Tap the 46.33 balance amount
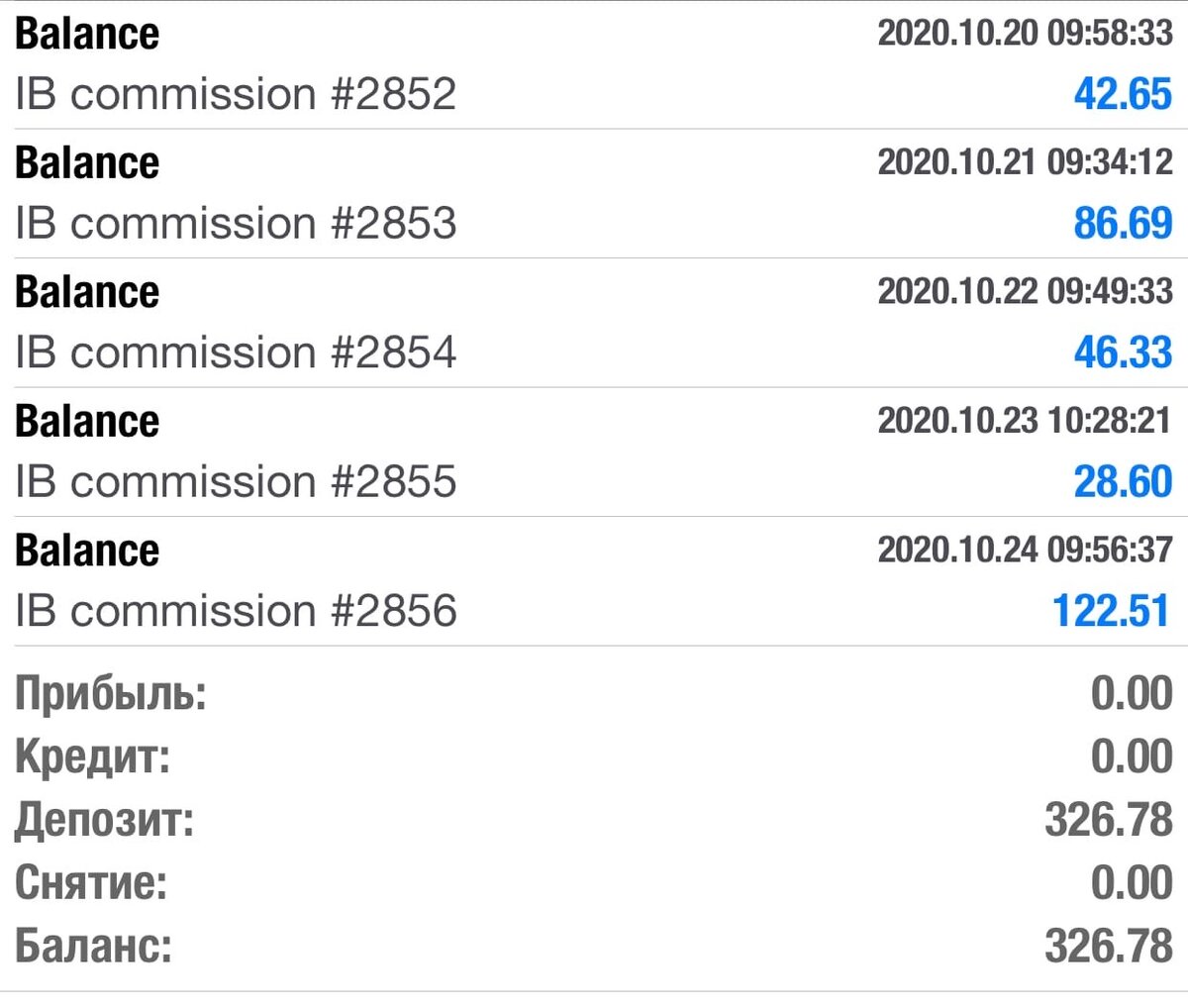The image size is (1188, 1008). (1123, 353)
